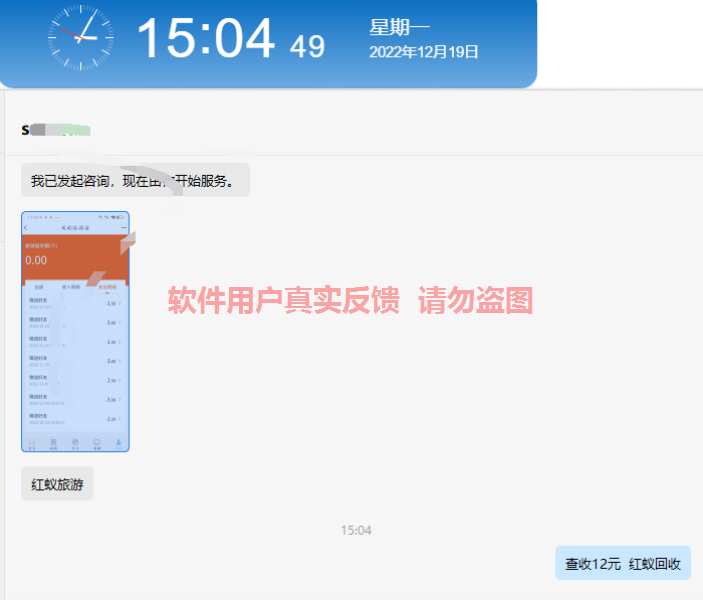The height and width of the screenshot is (600, 703).
Task: Click the 我已发起咨询 system message
Action: (134, 181)
